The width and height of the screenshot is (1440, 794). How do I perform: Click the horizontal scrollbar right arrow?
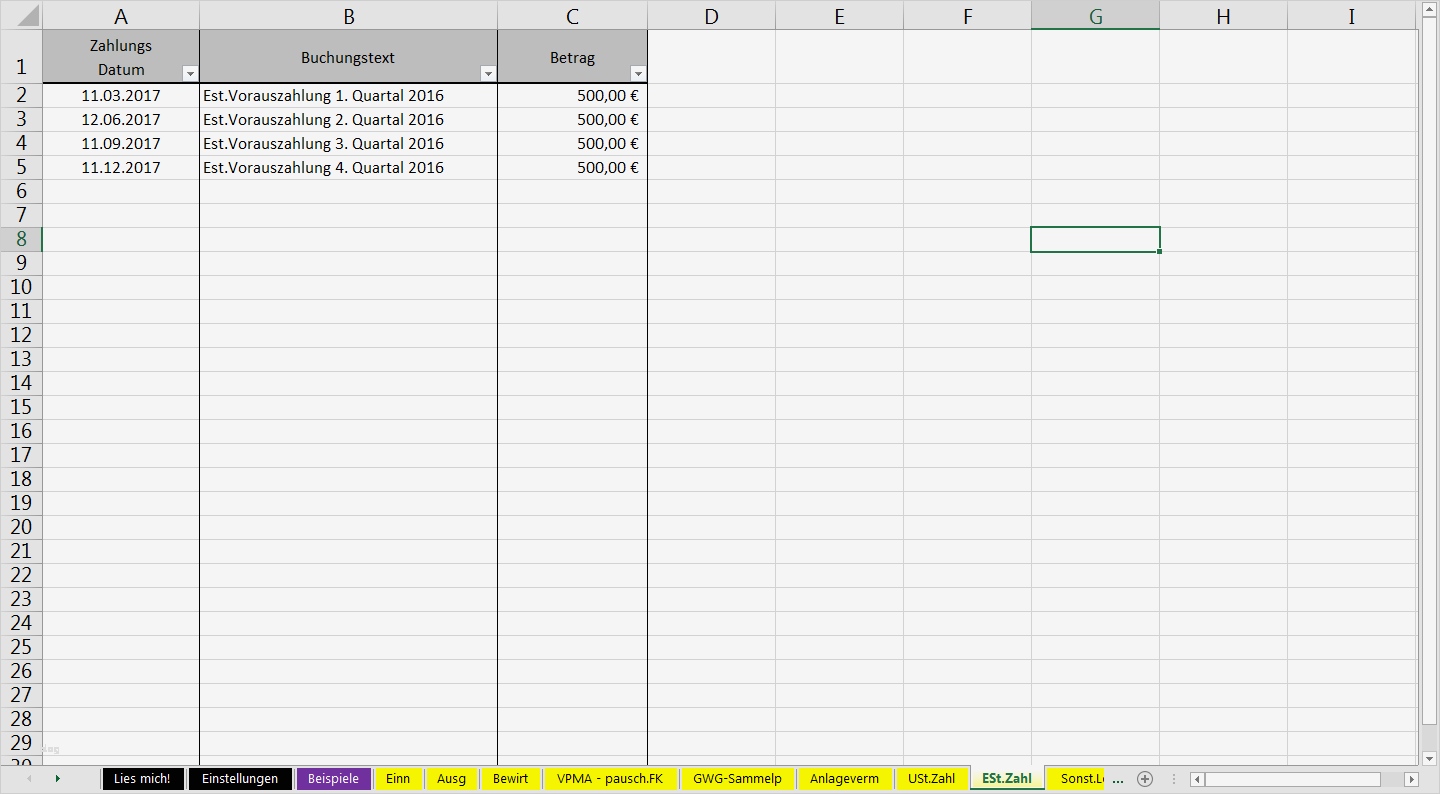[x=1412, y=778]
